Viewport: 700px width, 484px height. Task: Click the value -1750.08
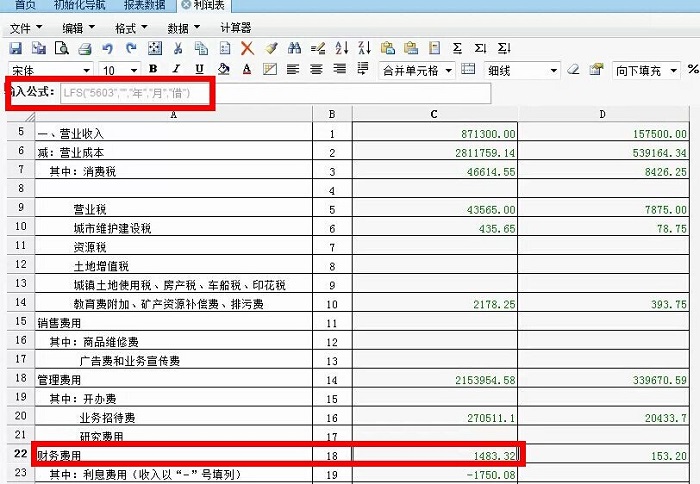click(x=491, y=475)
